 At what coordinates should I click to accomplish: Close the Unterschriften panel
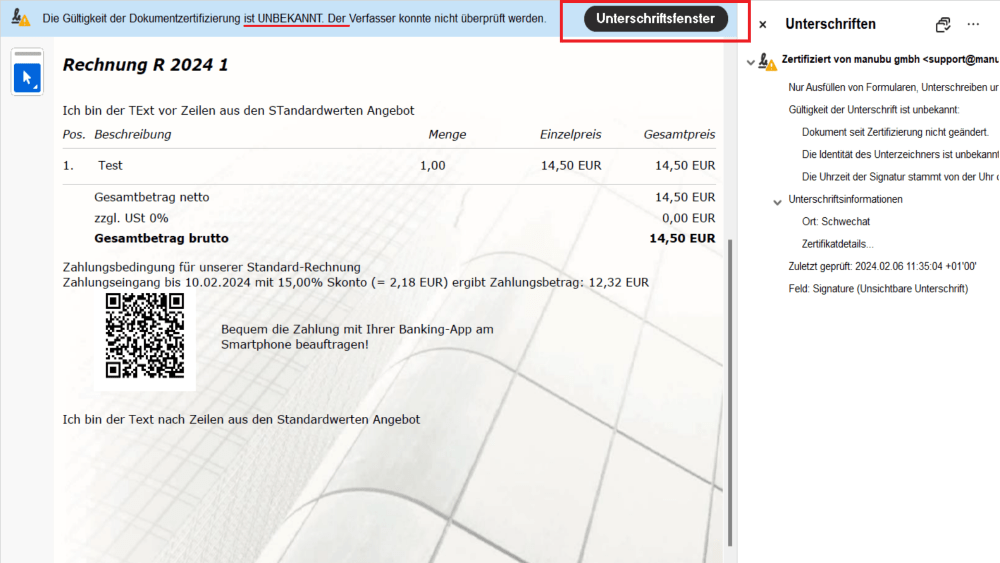(x=763, y=24)
